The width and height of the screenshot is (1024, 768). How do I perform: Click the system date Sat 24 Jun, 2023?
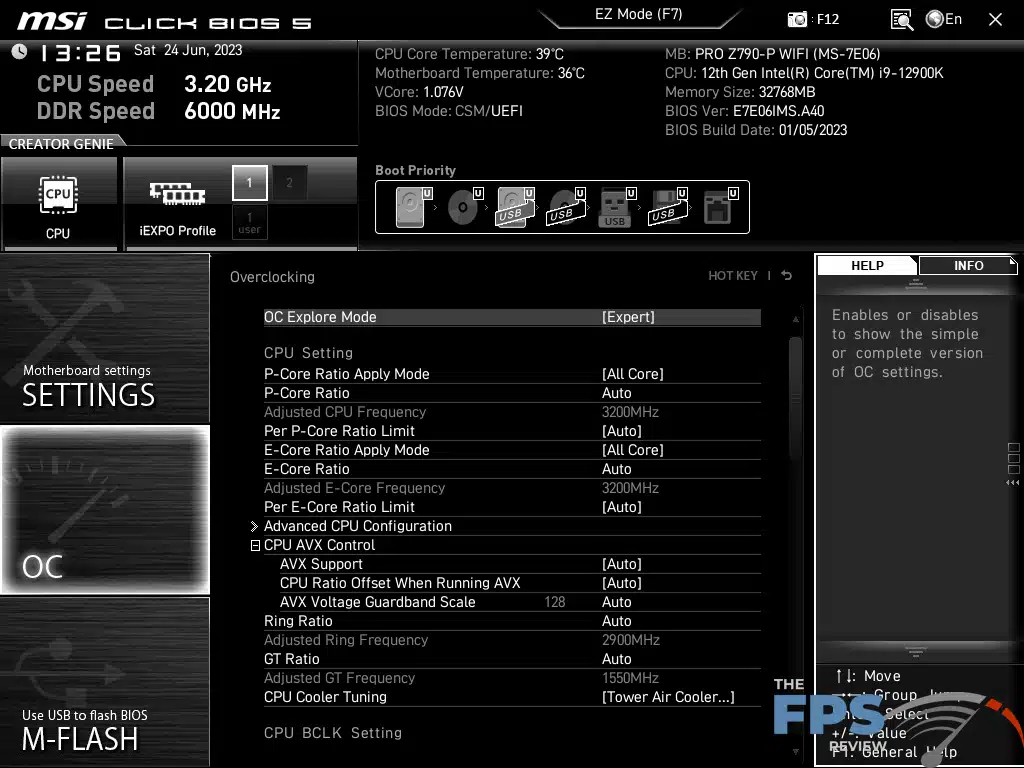point(188,50)
